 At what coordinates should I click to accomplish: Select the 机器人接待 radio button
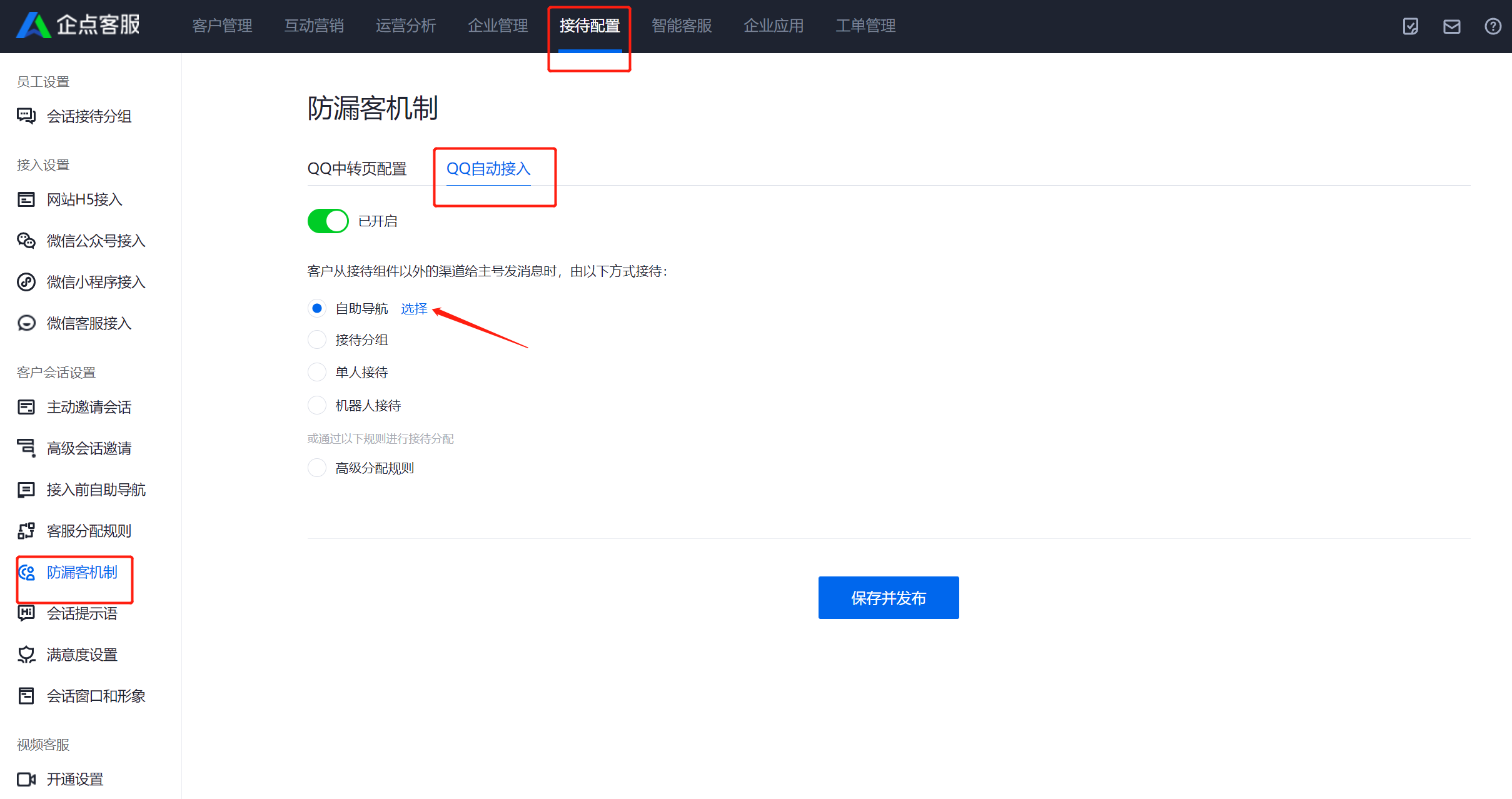pyautogui.click(x=317, y=405)
